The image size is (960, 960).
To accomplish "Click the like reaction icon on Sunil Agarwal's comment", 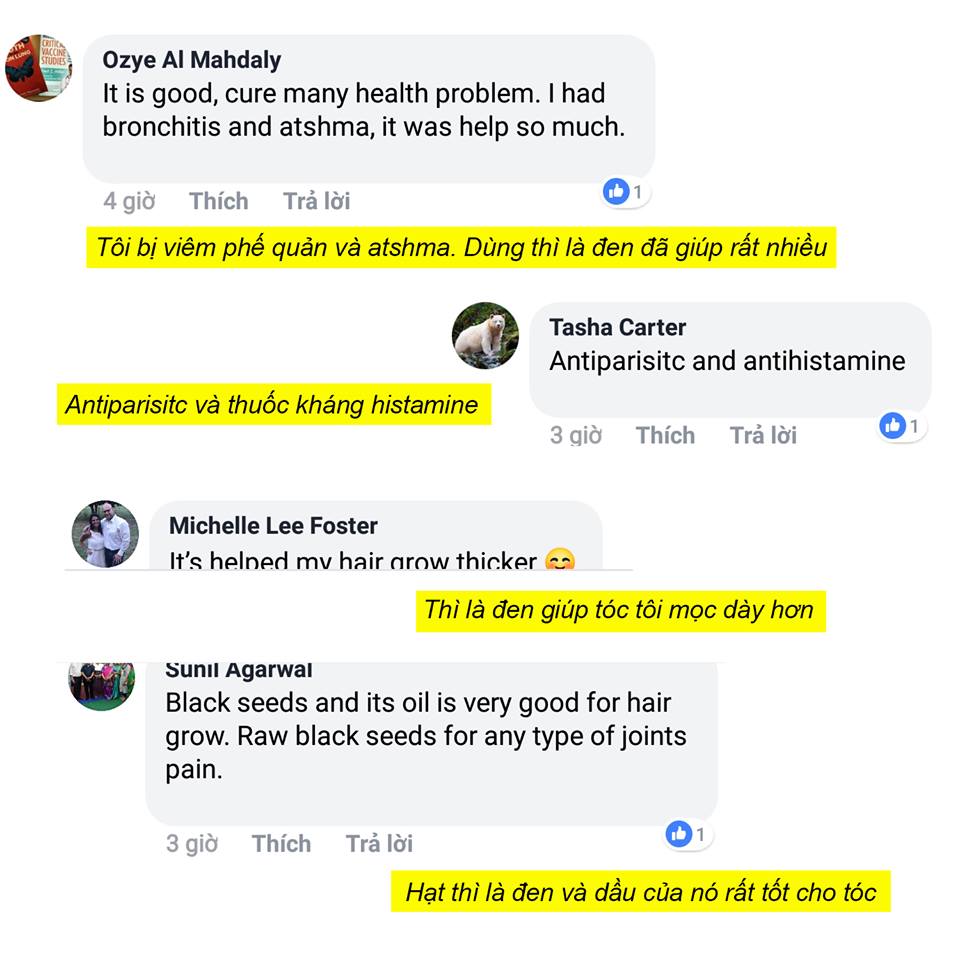I will tap(679, 834).
